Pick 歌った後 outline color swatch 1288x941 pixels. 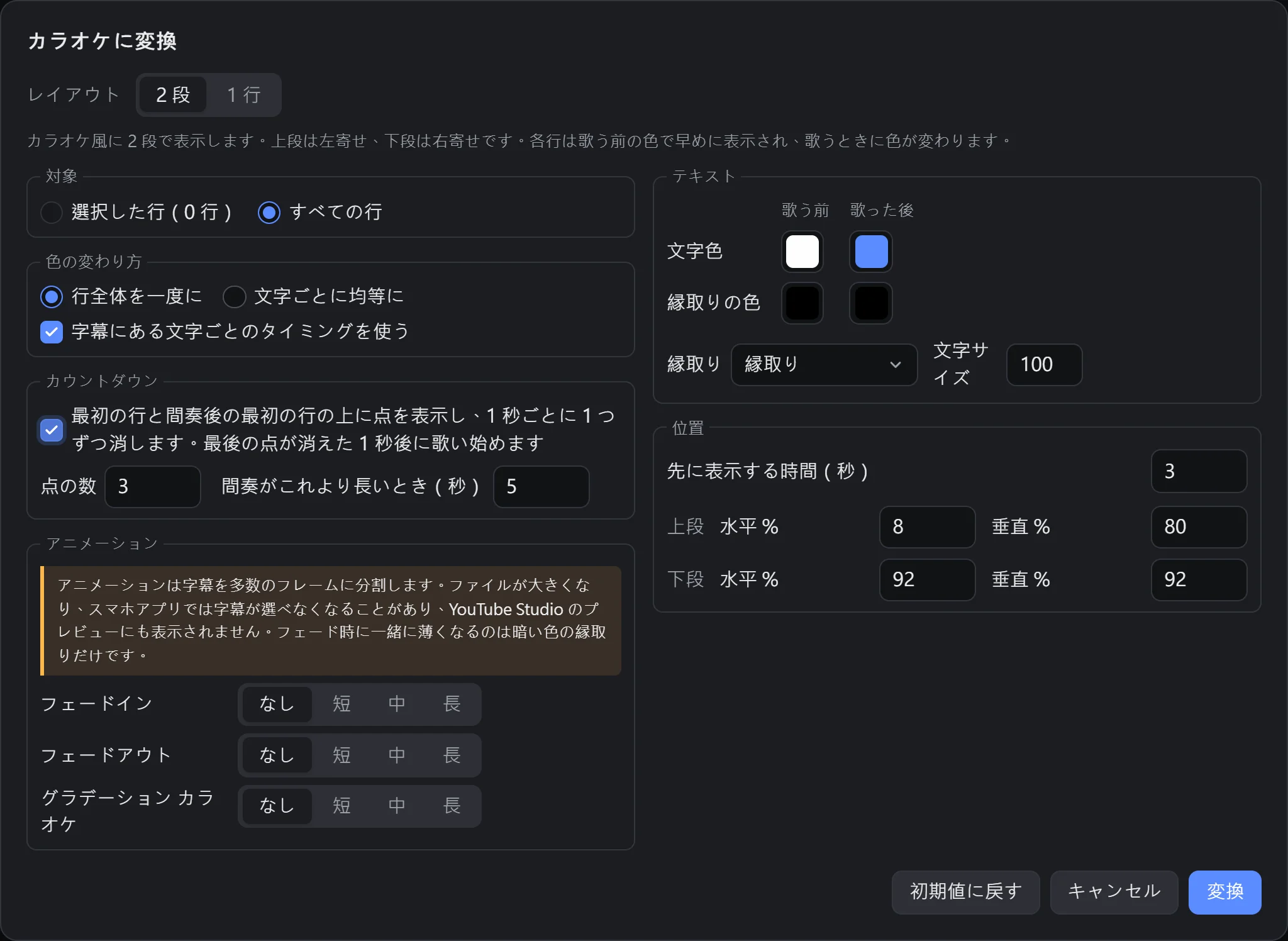[871, 303]
